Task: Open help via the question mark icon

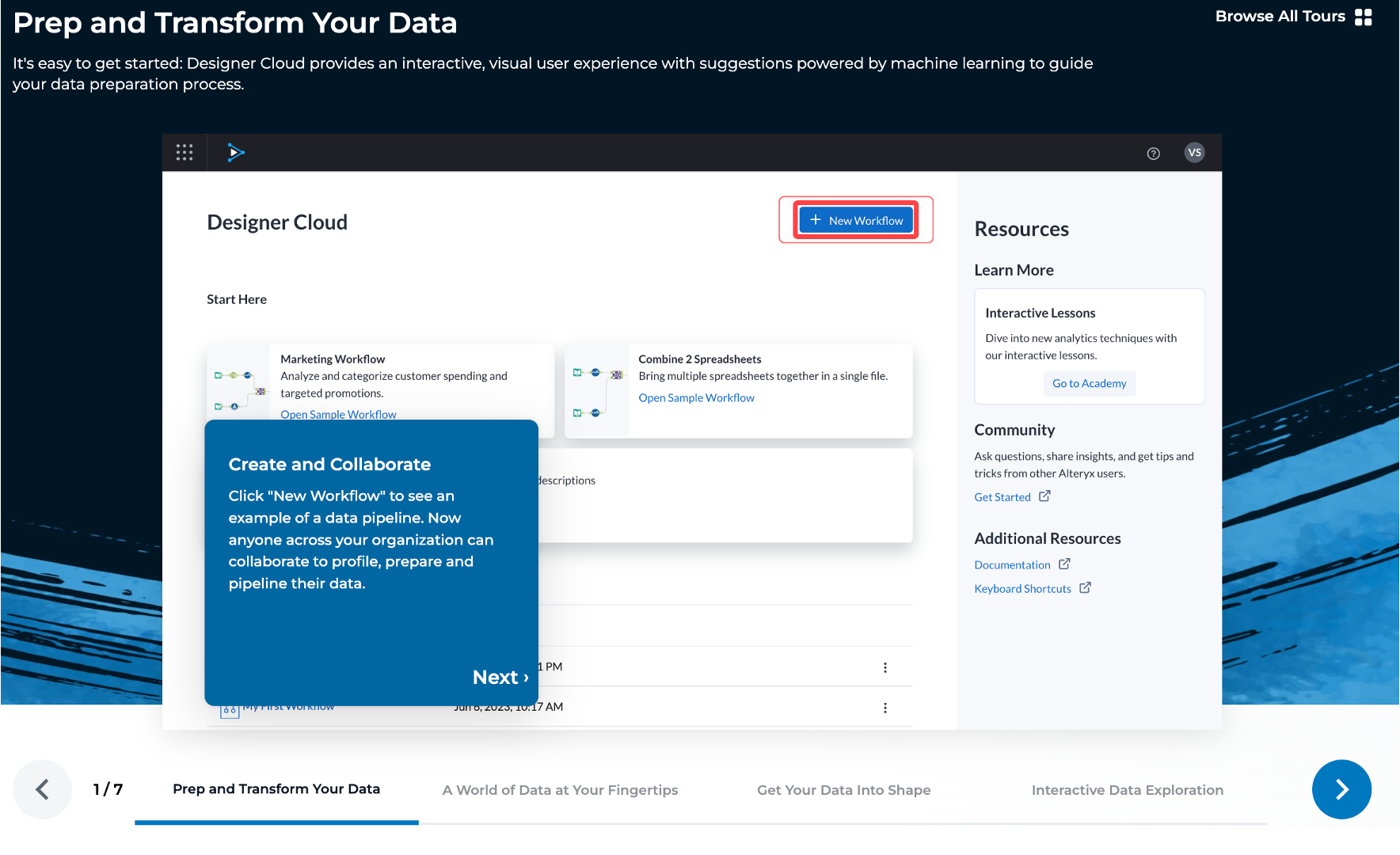Action: tap(1153, 152)
